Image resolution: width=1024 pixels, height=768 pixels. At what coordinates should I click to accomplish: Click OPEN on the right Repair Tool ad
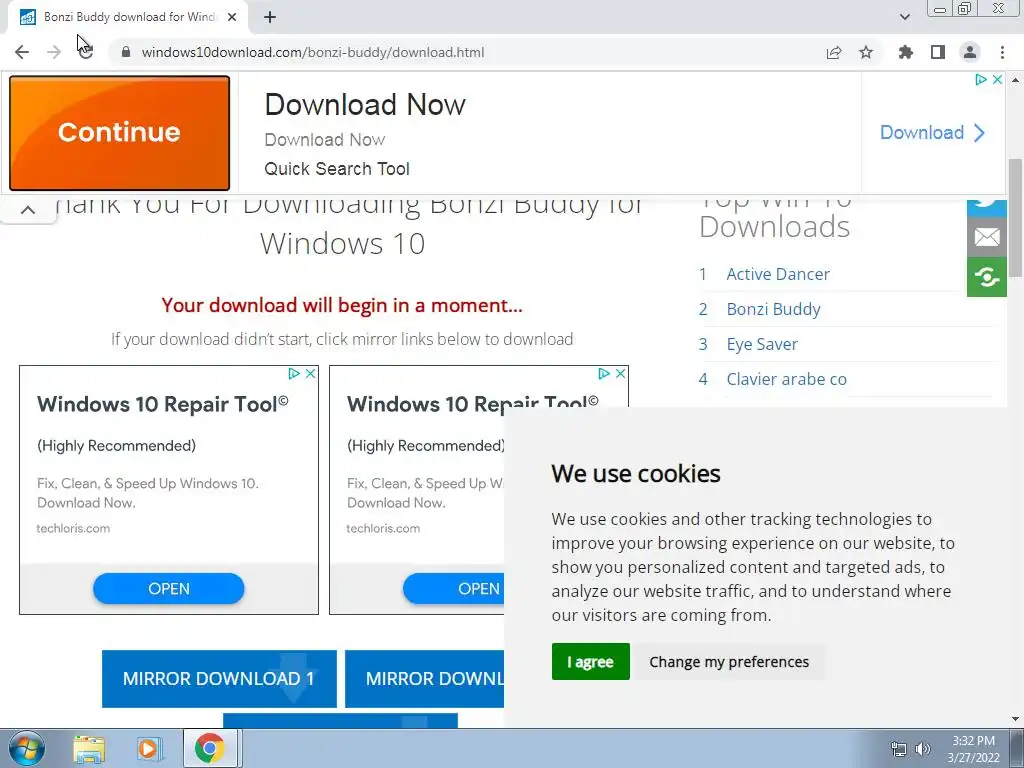454,588
